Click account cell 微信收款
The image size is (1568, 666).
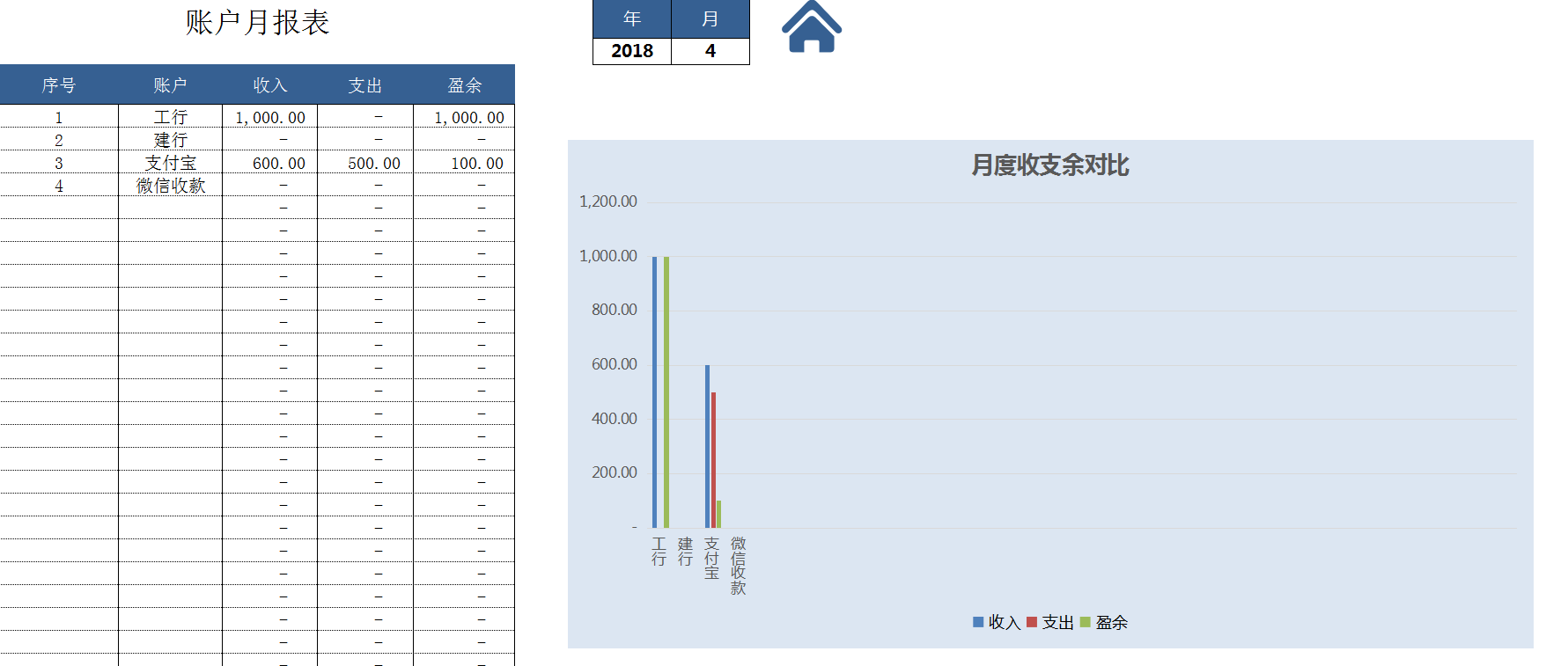pyautogui.click(x=170, y=186)
